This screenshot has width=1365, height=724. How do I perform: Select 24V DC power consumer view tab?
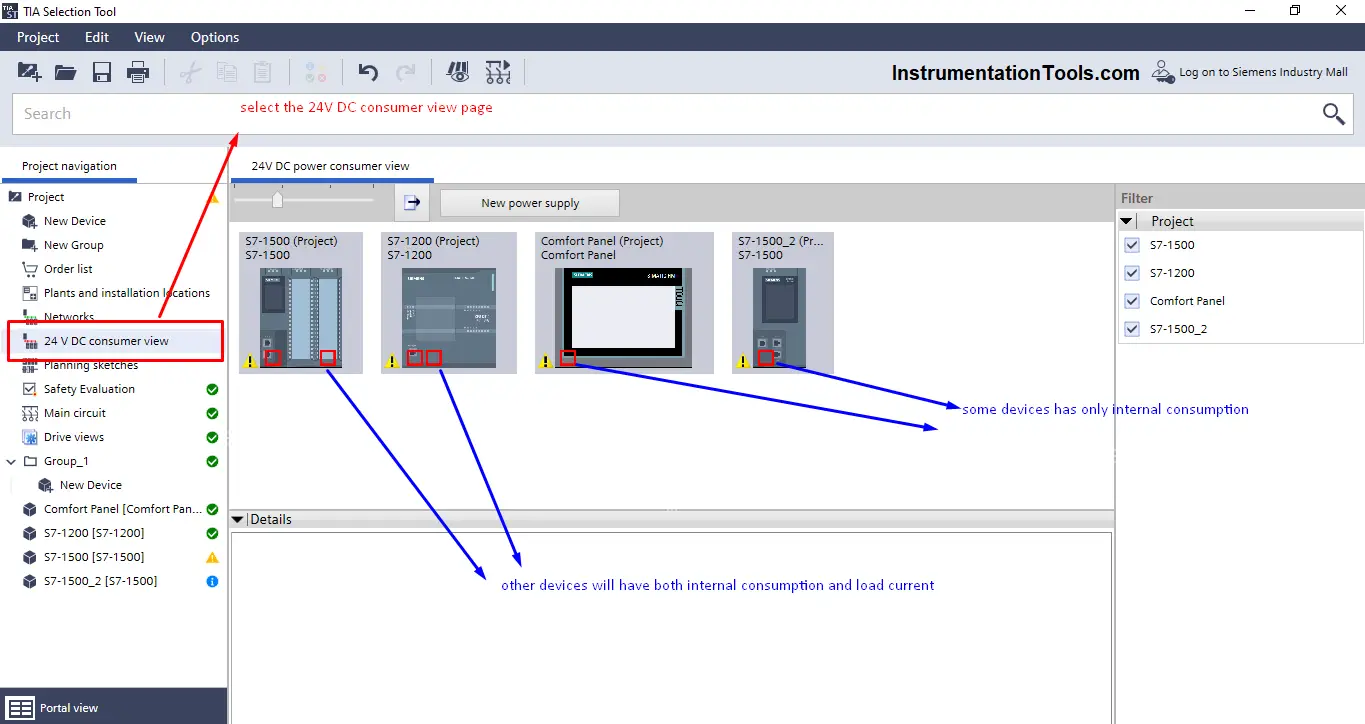330,166
